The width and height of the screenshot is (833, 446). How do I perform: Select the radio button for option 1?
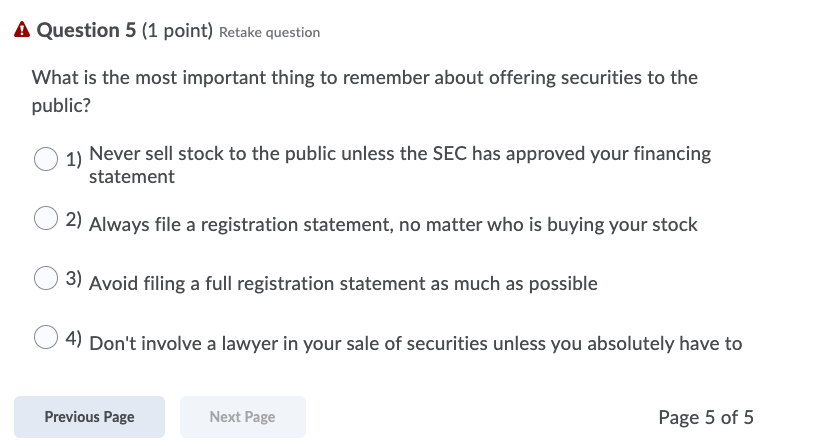click(46, 159)
